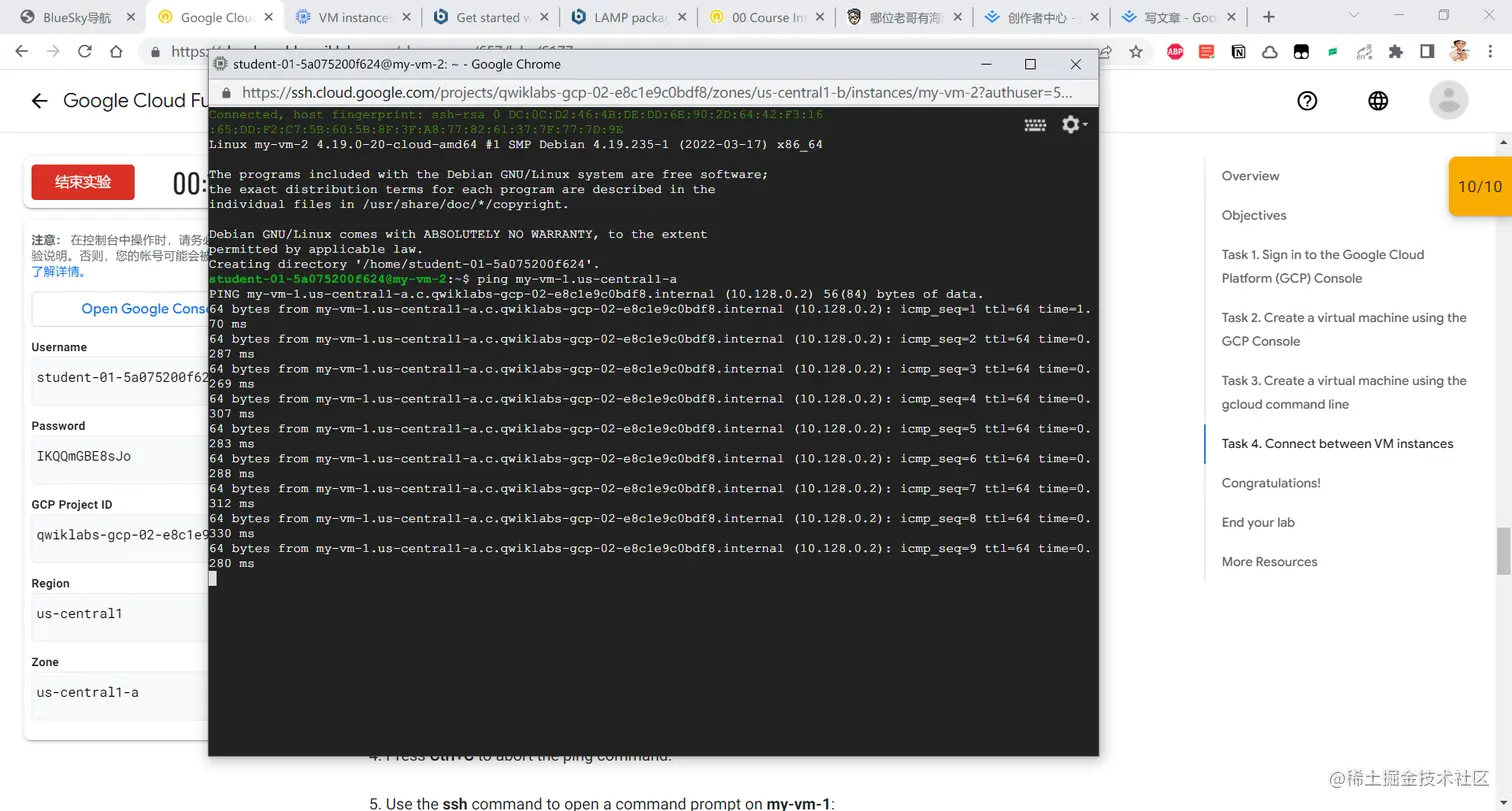Click the red 结束实验 button
Image resolution: width=1512 pixels, height=811 pixels.
(83, 182)
